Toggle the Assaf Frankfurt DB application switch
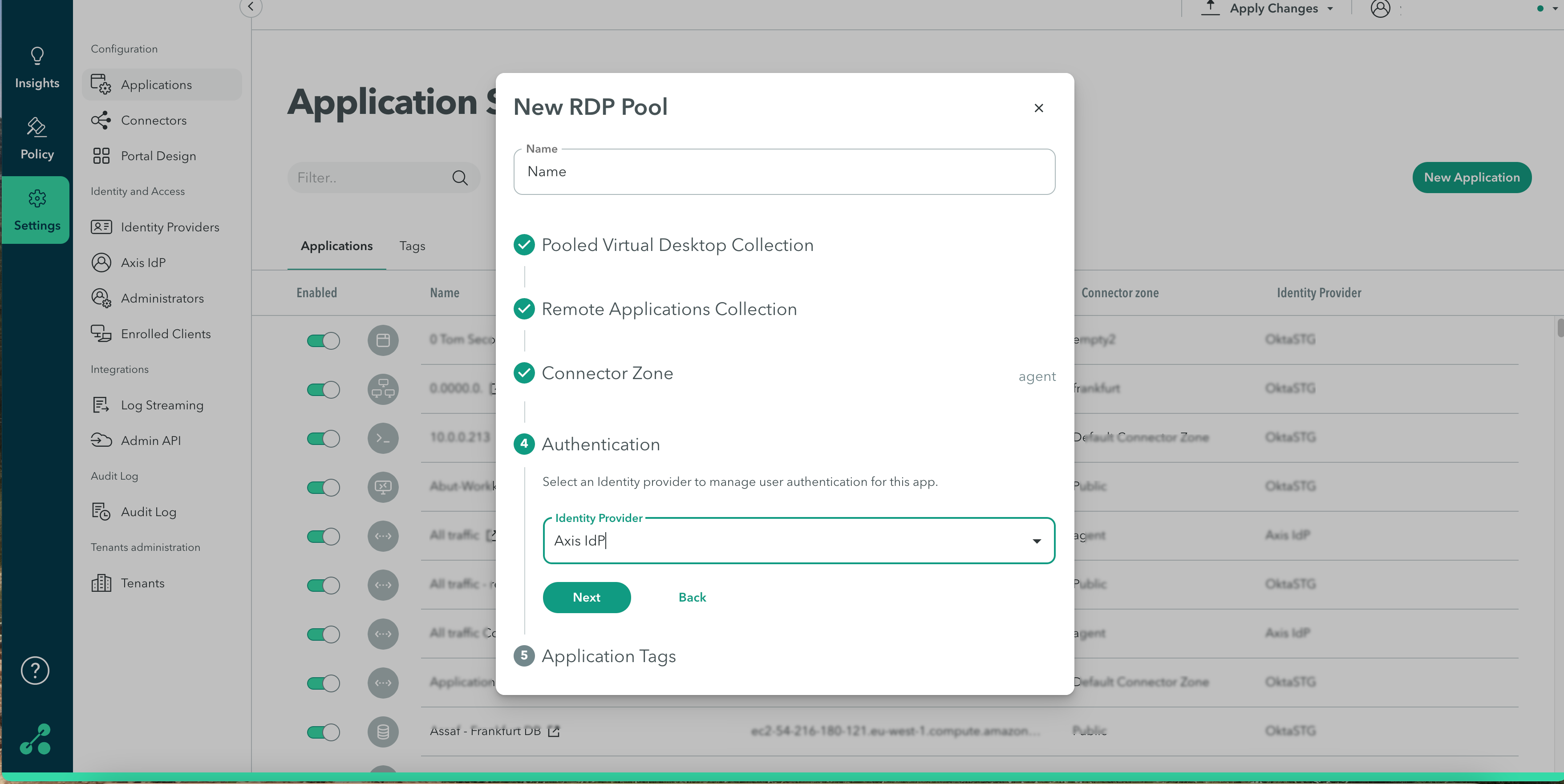This screenshot has height=784, width=1564. point(322,731)
